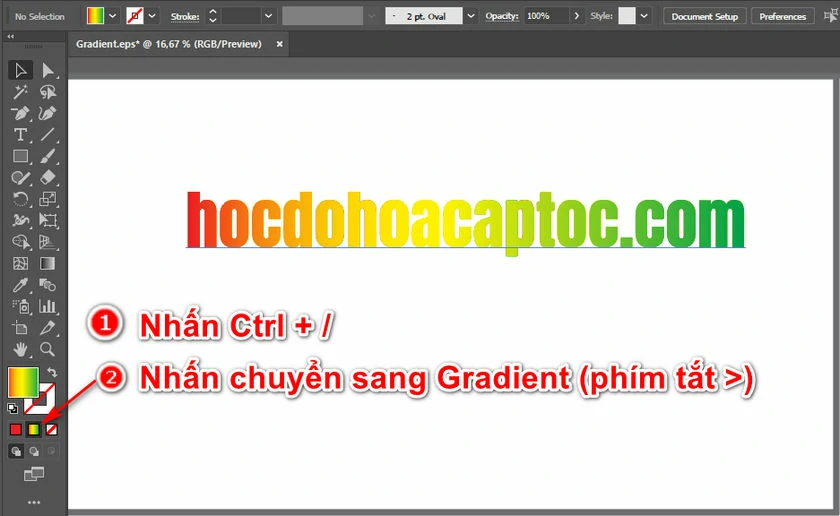Select the Rectangle tool
The width and height of the screenshot is (840, 516).
(x=20, y=156)
